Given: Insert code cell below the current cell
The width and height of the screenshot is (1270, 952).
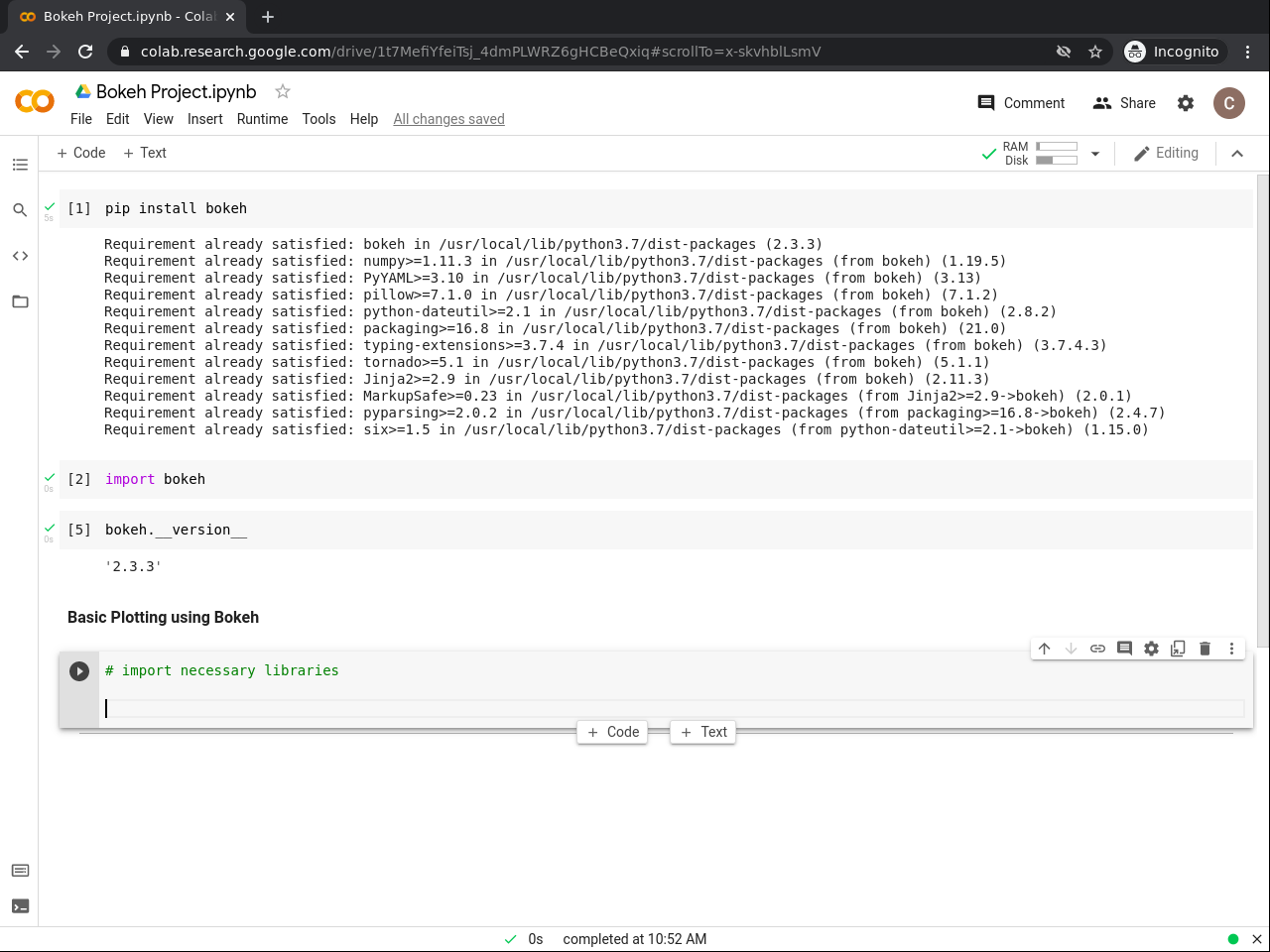Looking at the screenshot, I should click(612, 732).
